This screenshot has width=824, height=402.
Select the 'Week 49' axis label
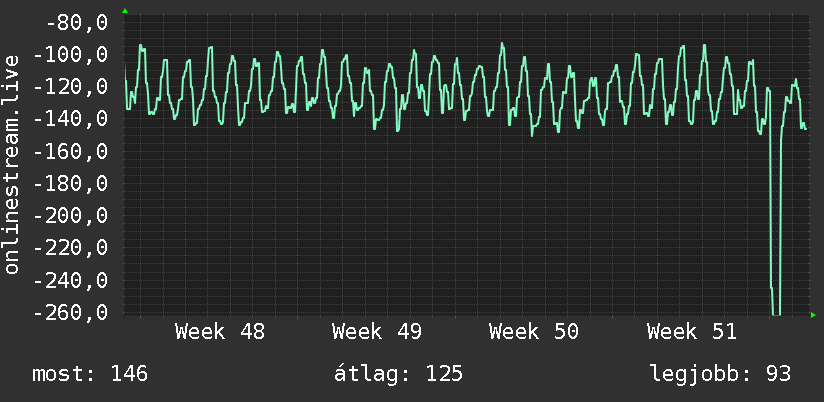tap(377, 332)
